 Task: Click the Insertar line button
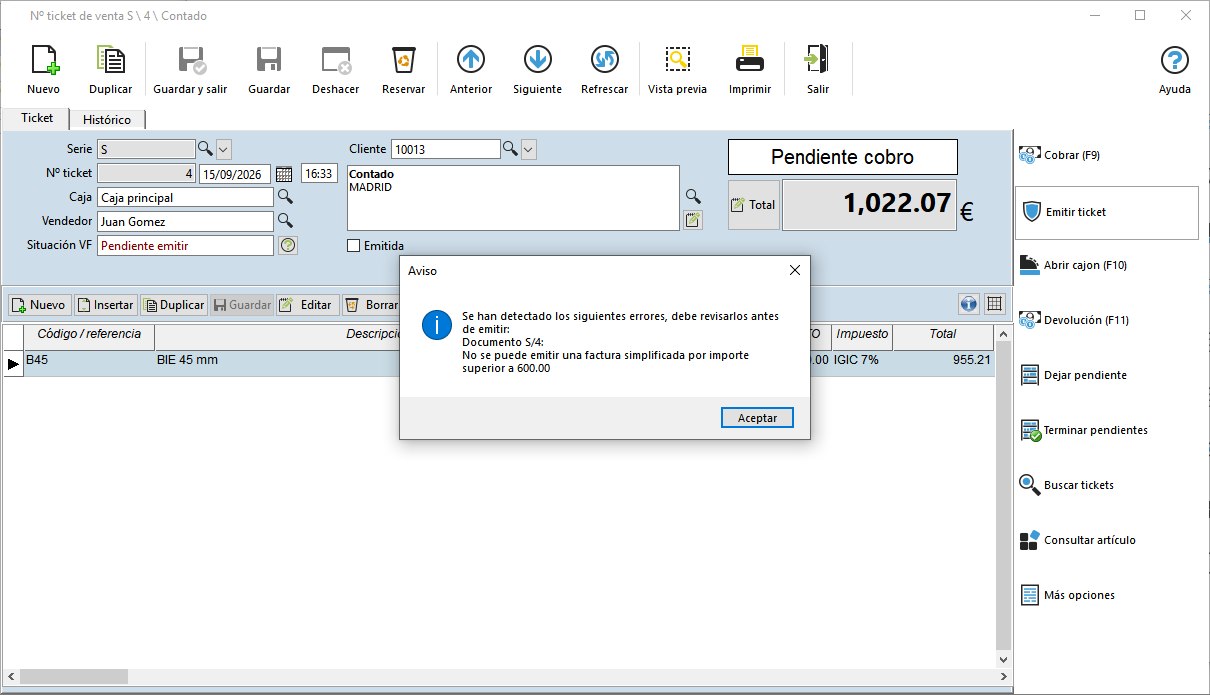(x=106, y=305)
